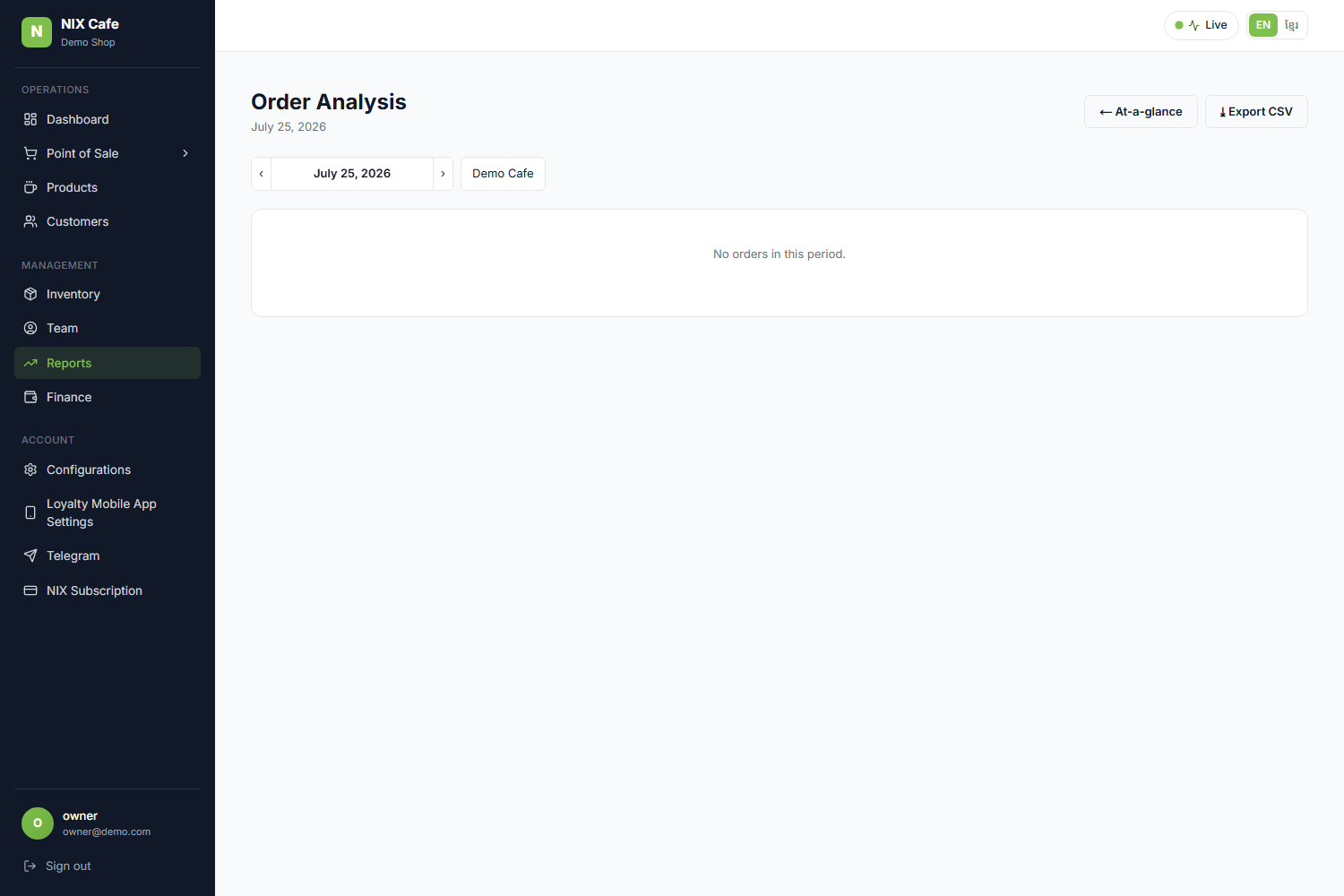
Task: Click the Order Analysis heading
Action: (329, 102)
